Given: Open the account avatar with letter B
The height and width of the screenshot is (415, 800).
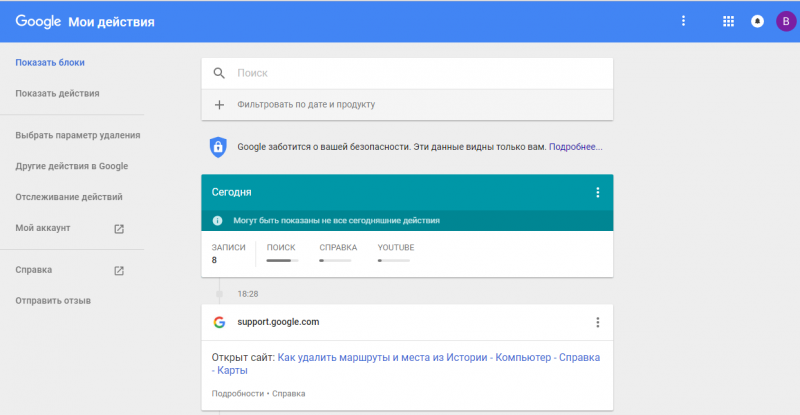Looking at the screenshot, I should pos(785,21).
